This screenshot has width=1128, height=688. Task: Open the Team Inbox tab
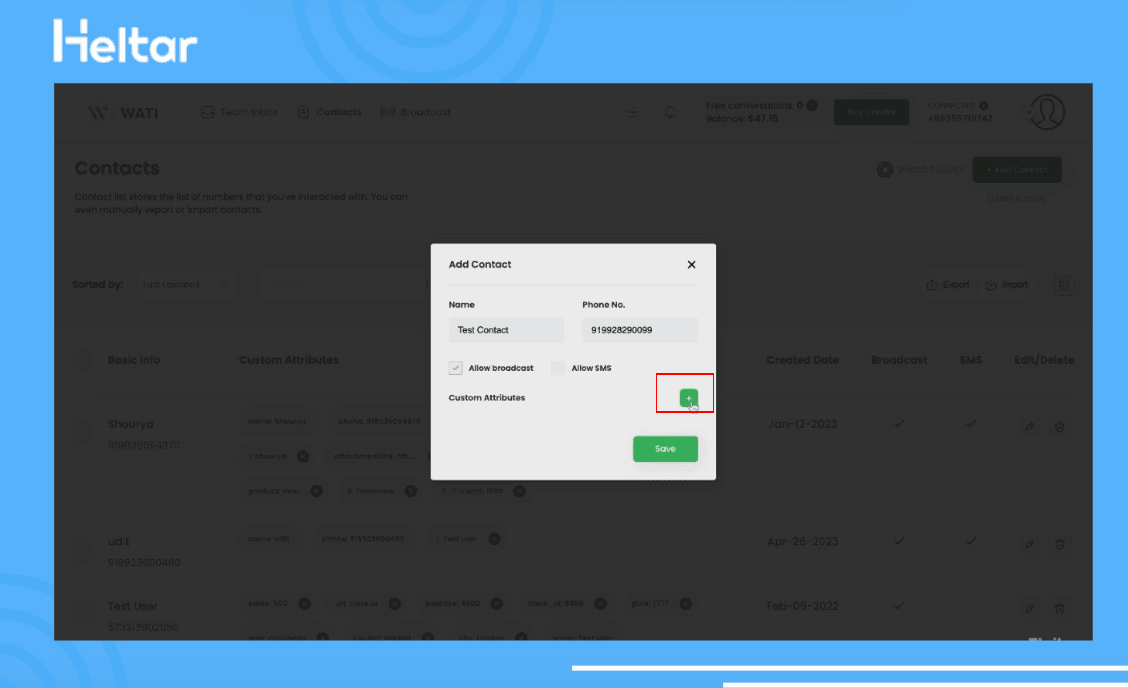(240, 112)
